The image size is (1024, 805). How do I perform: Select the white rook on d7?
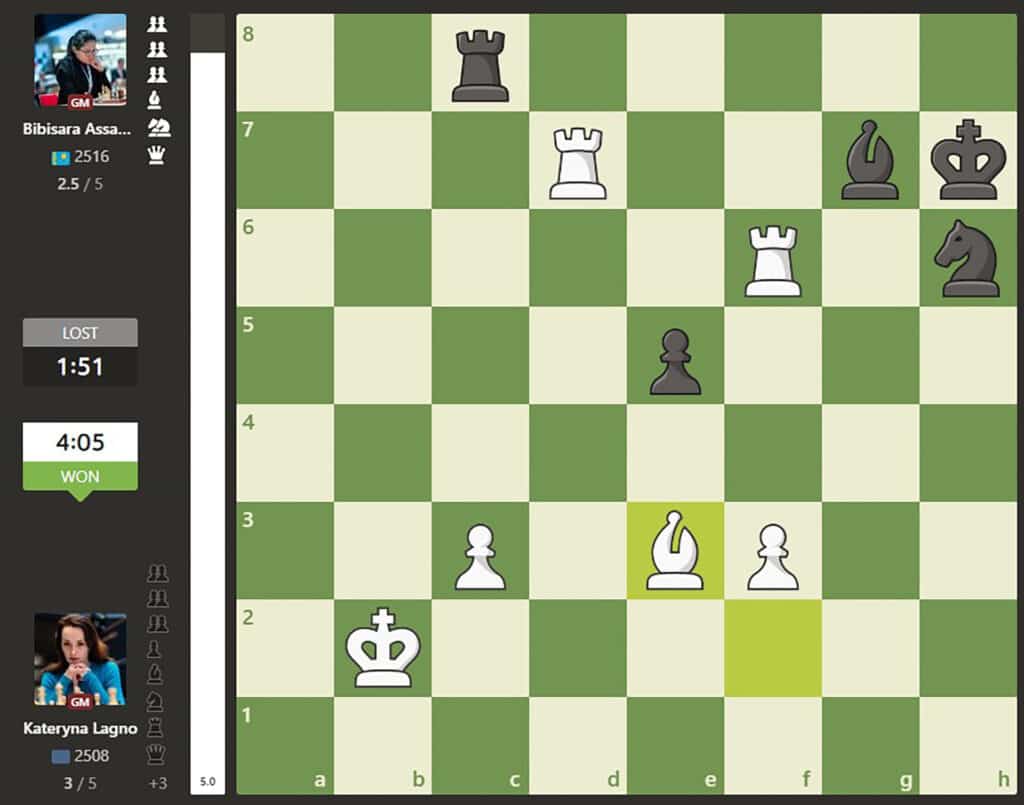pyautogui.click(x=578, y=162)
